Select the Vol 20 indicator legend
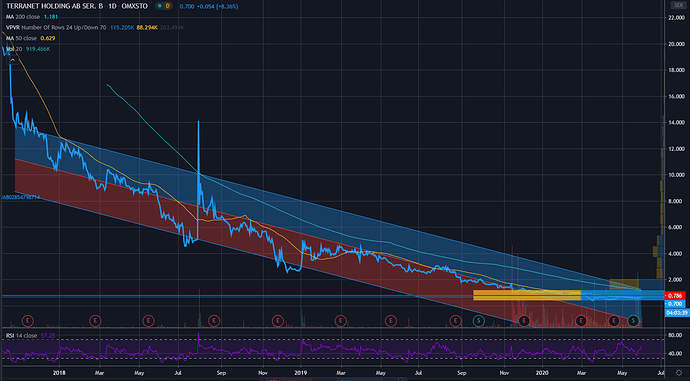Image resolution: width=690 pixels, height=381 pixels. point(14,49)
